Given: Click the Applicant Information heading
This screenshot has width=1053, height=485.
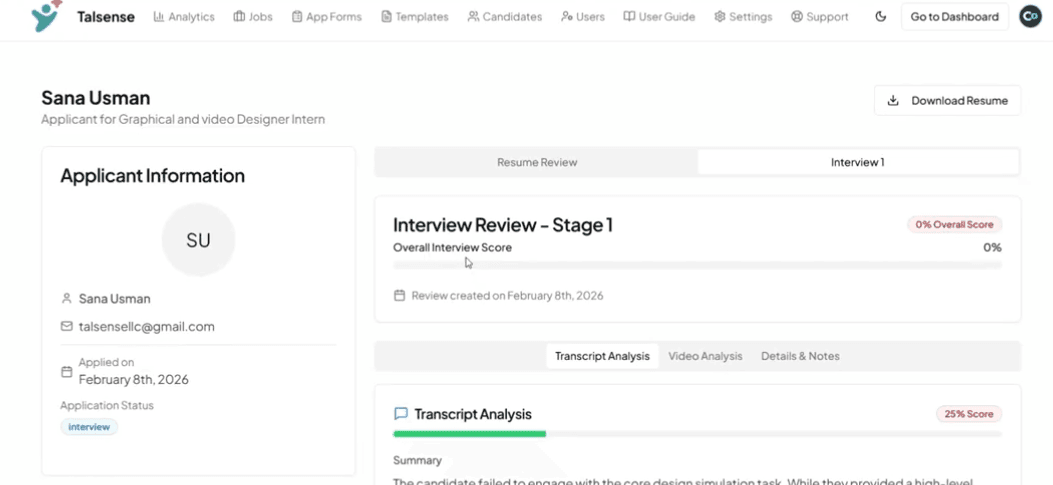Looking at the screenshot, I should 152,176.
